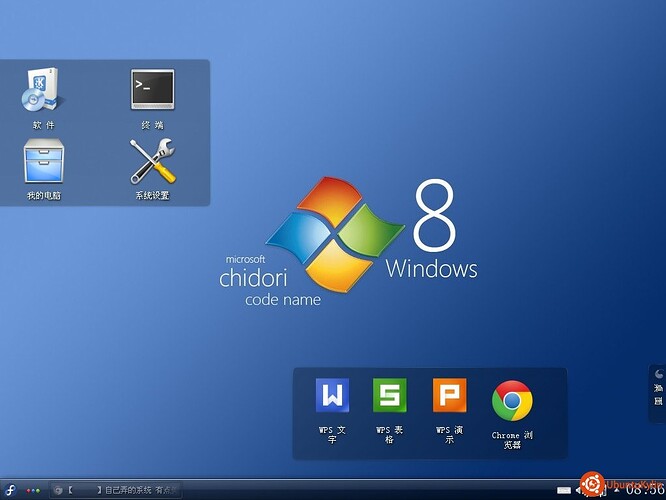
Task: Click the keyboard layout tray icon
Action: coord(564,491)
